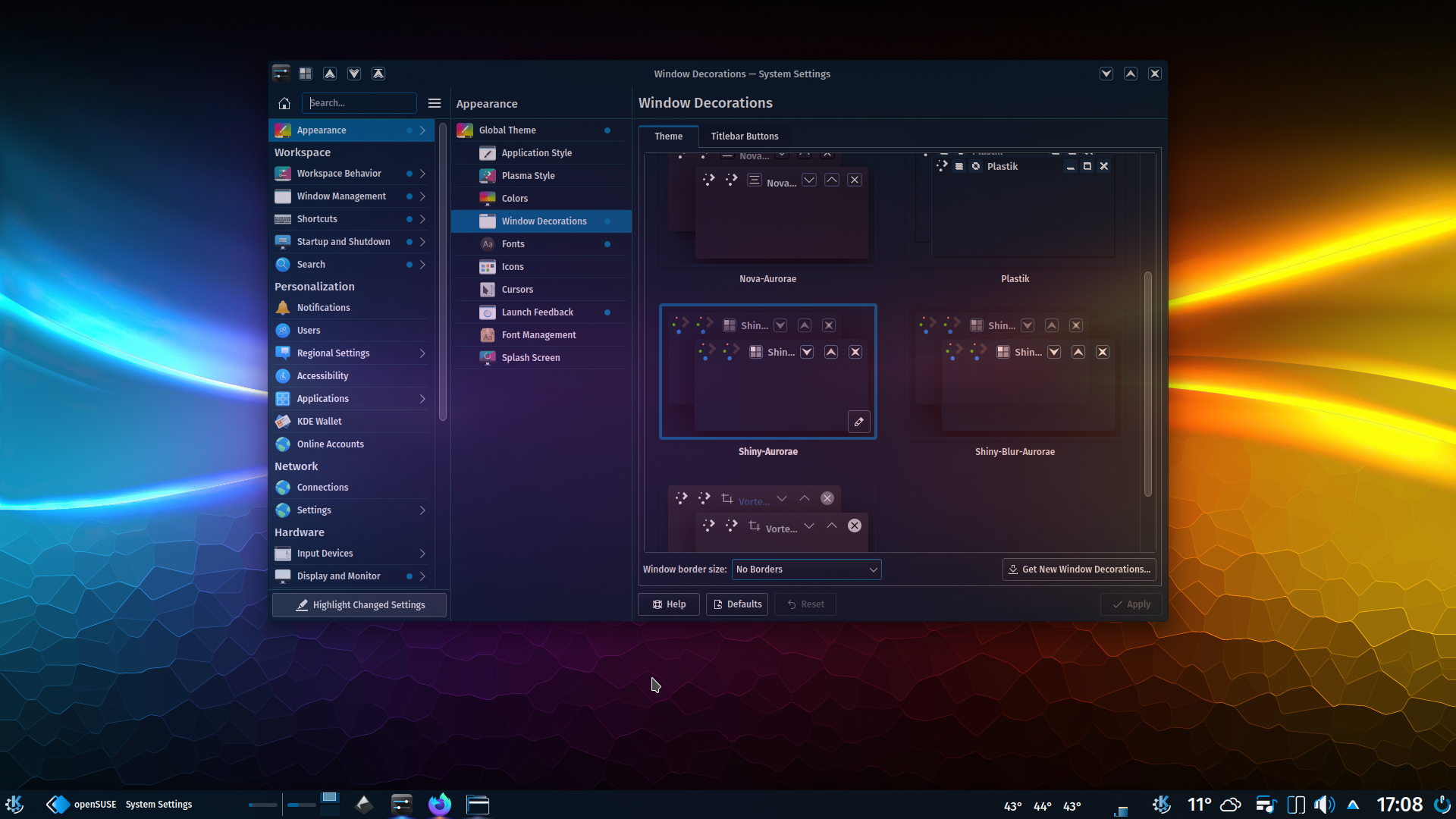Click the openSUSE application launcher icon
The width and height of the screenshot is (1456, 819).
coord(58,804)
